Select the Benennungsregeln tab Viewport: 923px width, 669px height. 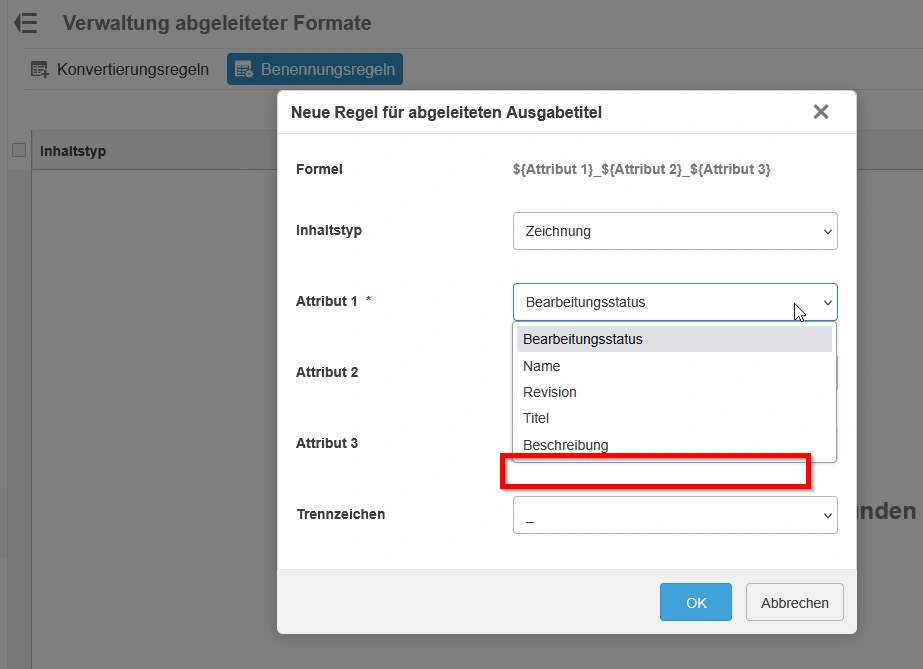[x=327, y=70]
